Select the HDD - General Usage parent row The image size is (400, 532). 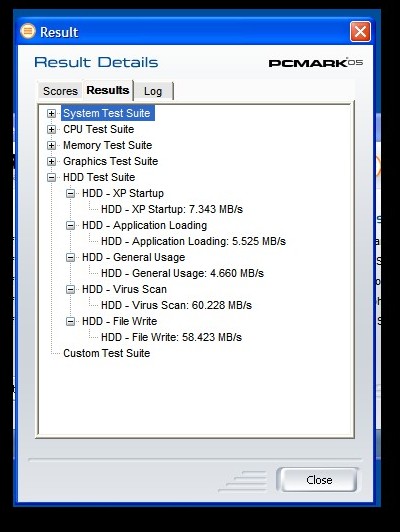coord(134,257)
